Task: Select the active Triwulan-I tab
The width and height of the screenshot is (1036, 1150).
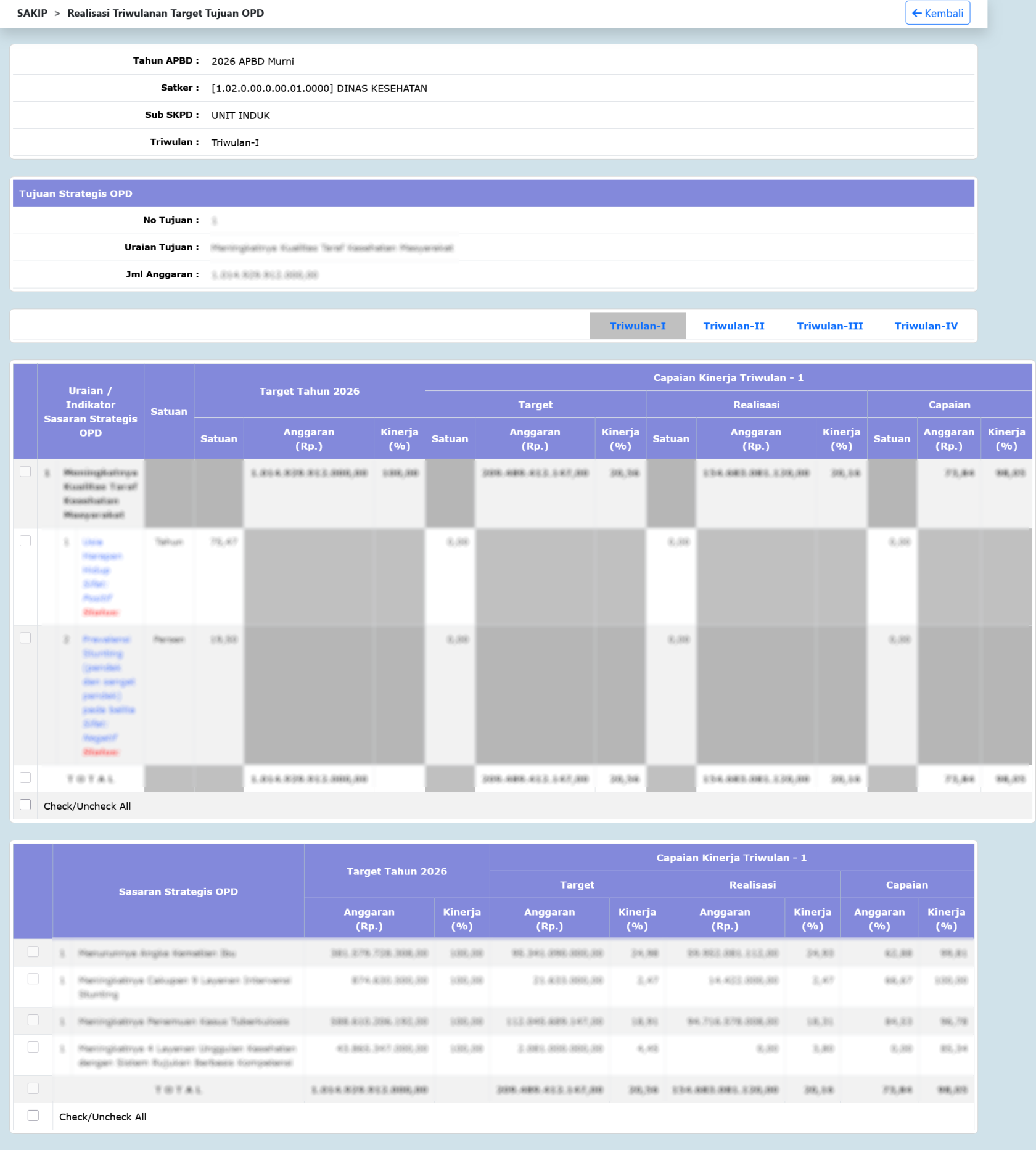Action: 638,326
